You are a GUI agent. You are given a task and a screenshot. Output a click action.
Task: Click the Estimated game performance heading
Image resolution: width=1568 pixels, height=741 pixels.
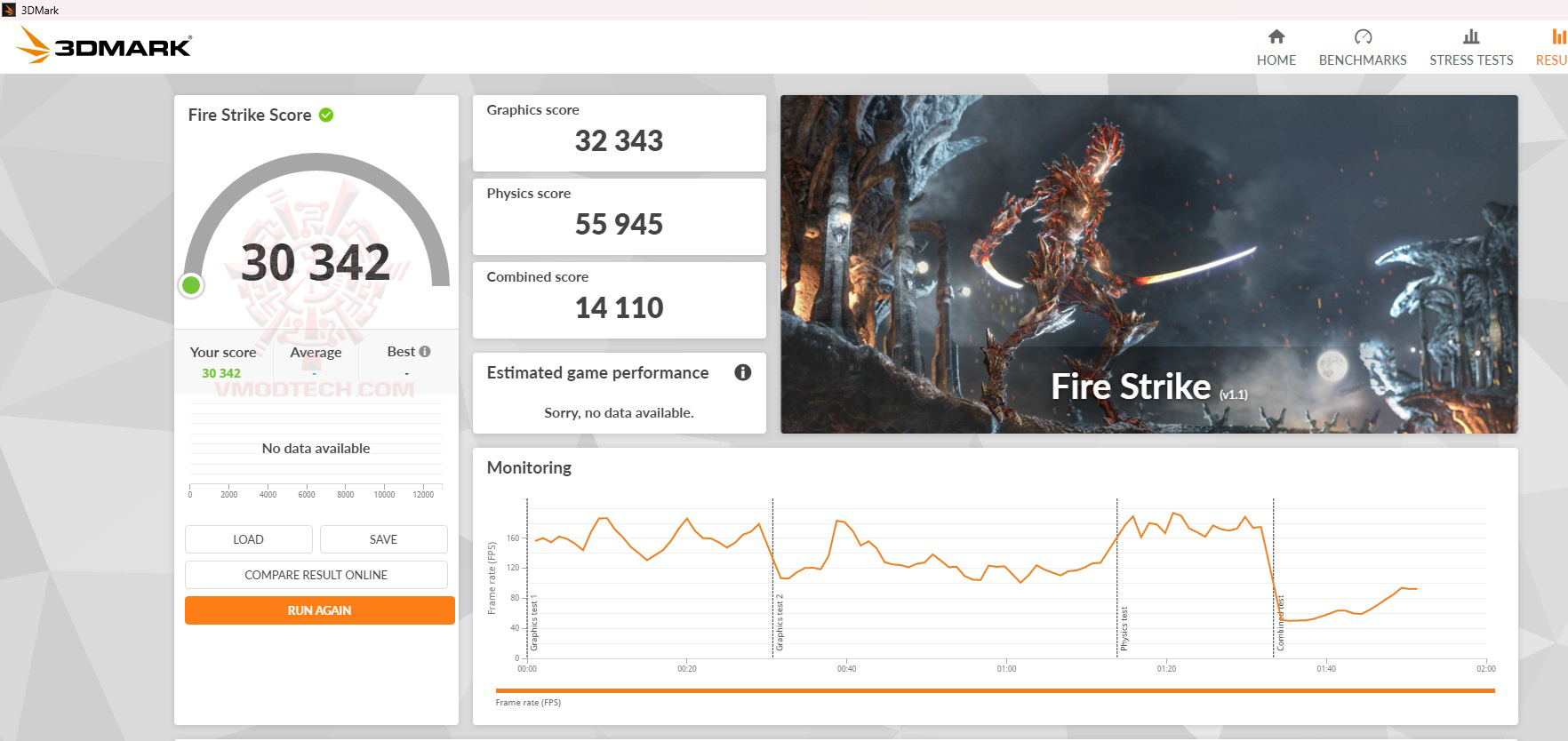[x=597, y=372]
